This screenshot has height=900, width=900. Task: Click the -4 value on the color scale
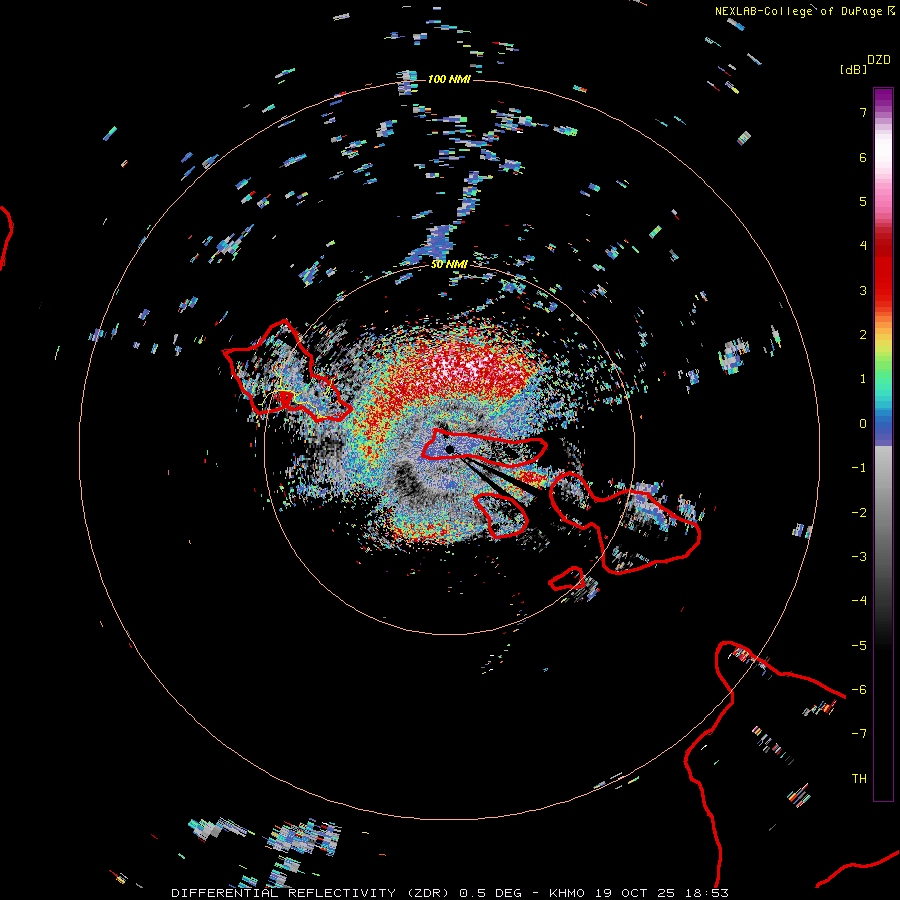pyautogui.click(x=859, y=601)
